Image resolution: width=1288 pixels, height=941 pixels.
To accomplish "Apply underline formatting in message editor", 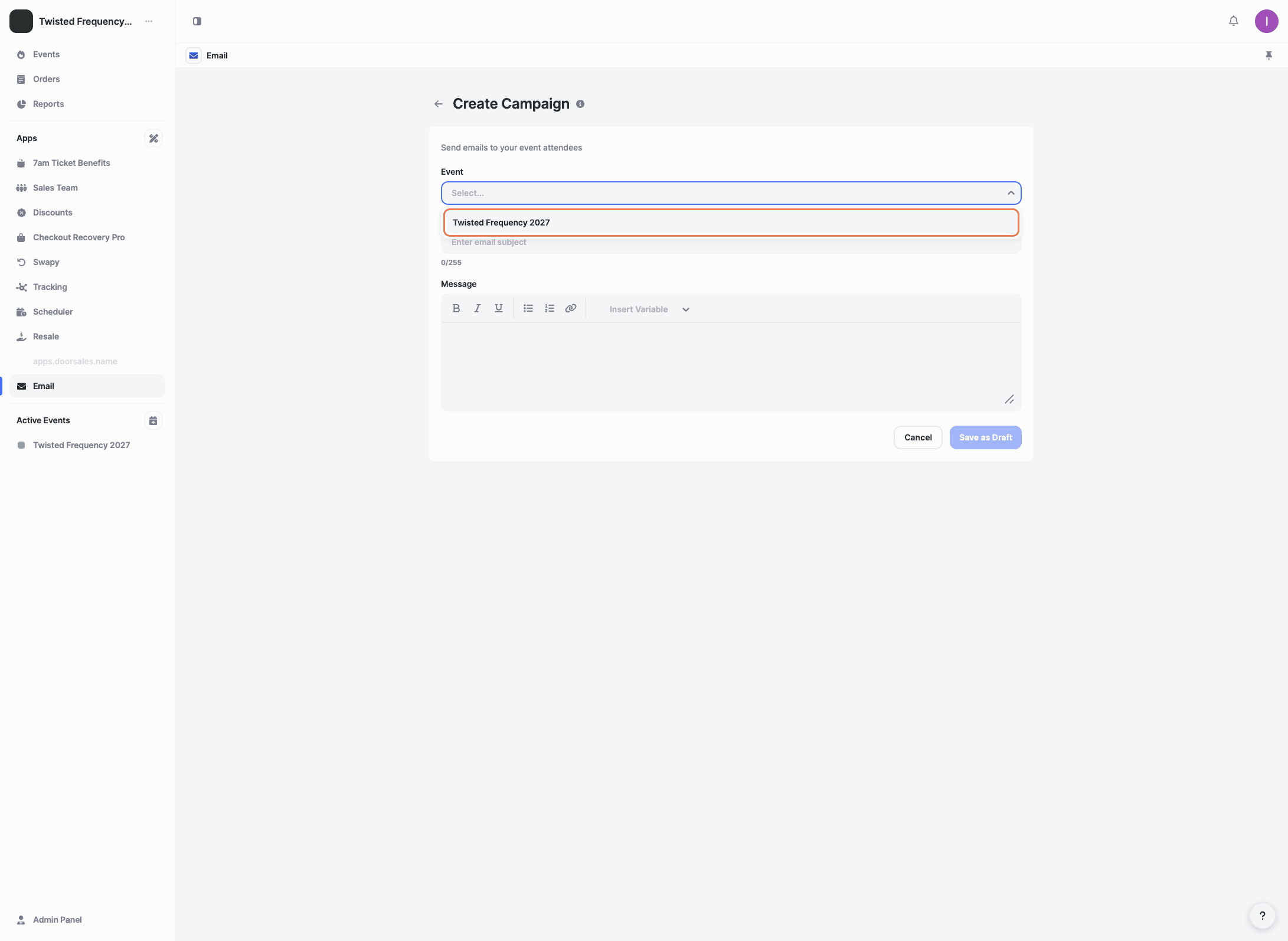I will 498,308.
